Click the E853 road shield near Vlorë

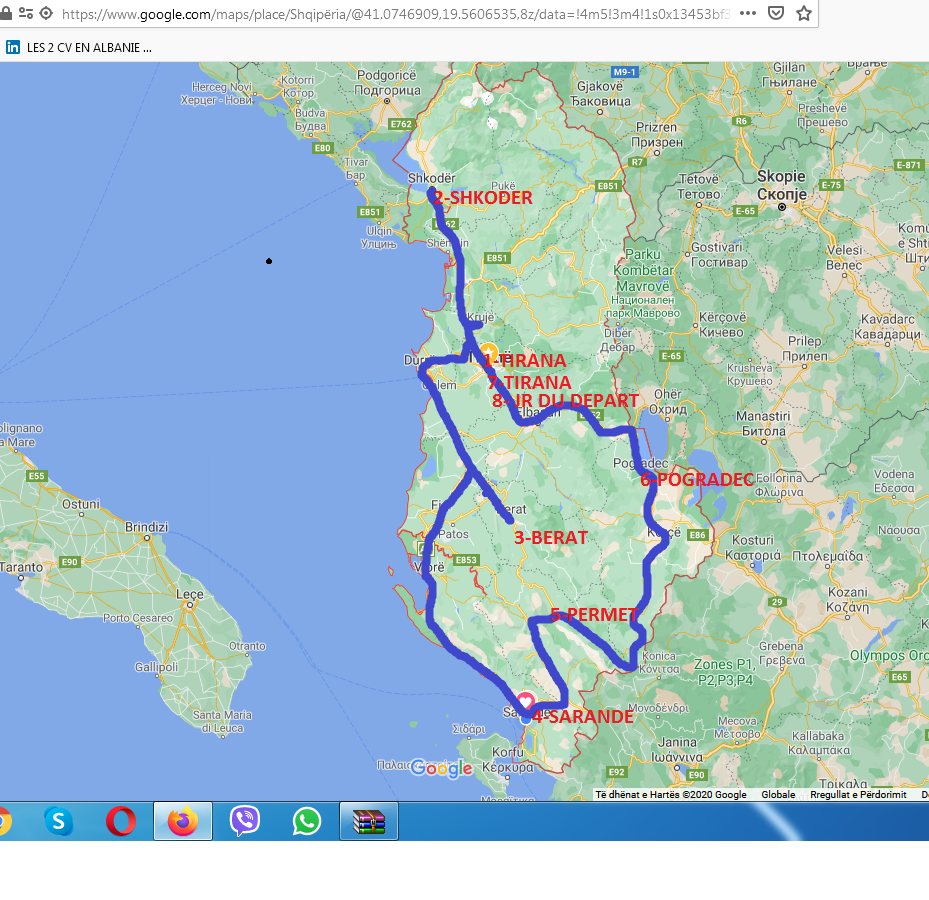coord(466,559)
